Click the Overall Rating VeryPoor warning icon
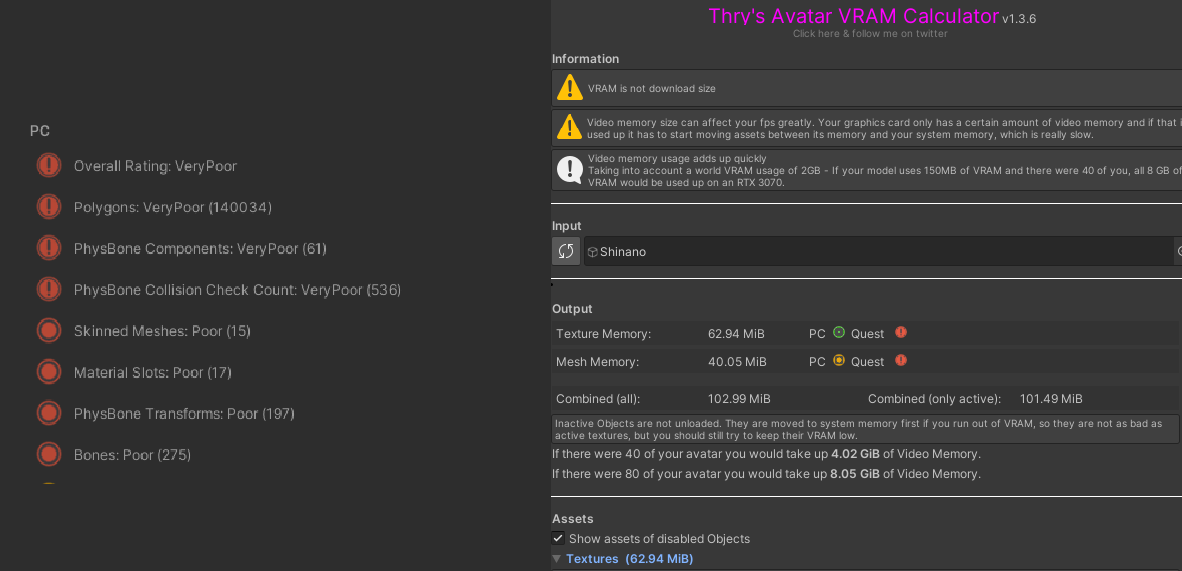 coord(49,165)
